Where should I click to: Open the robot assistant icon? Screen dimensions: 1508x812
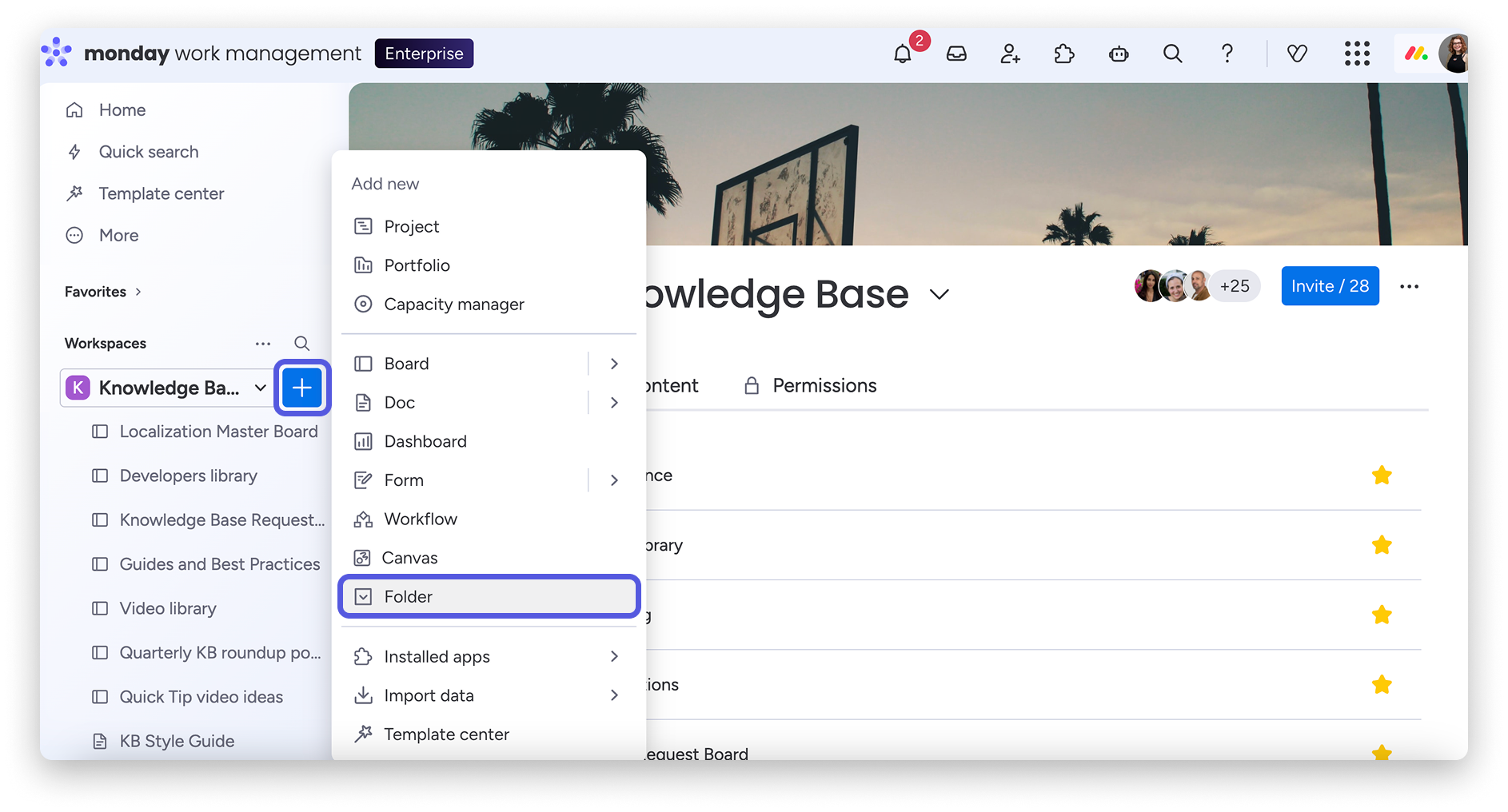click(x=1119, y=54)
